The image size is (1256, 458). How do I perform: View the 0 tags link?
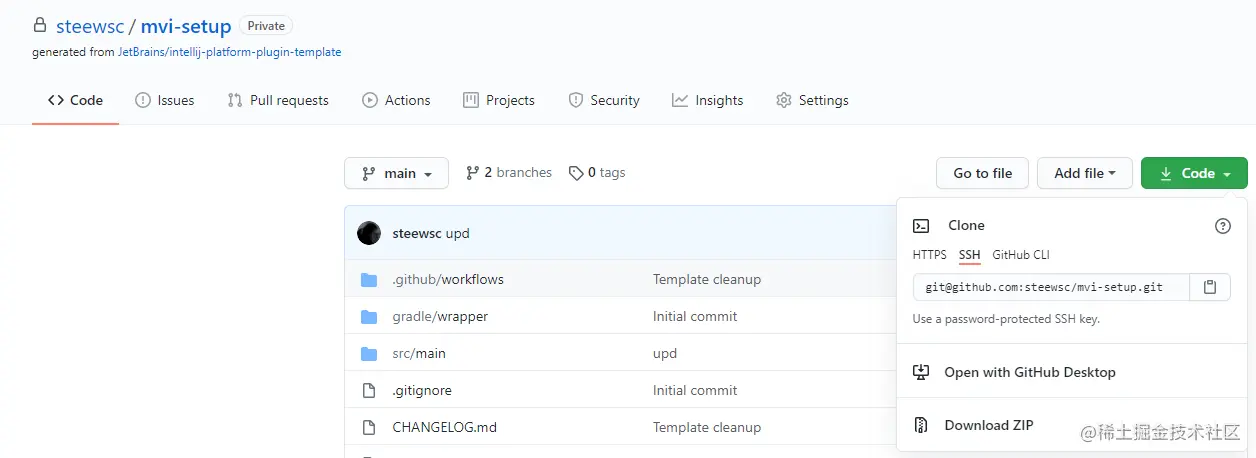pos(597,173)
